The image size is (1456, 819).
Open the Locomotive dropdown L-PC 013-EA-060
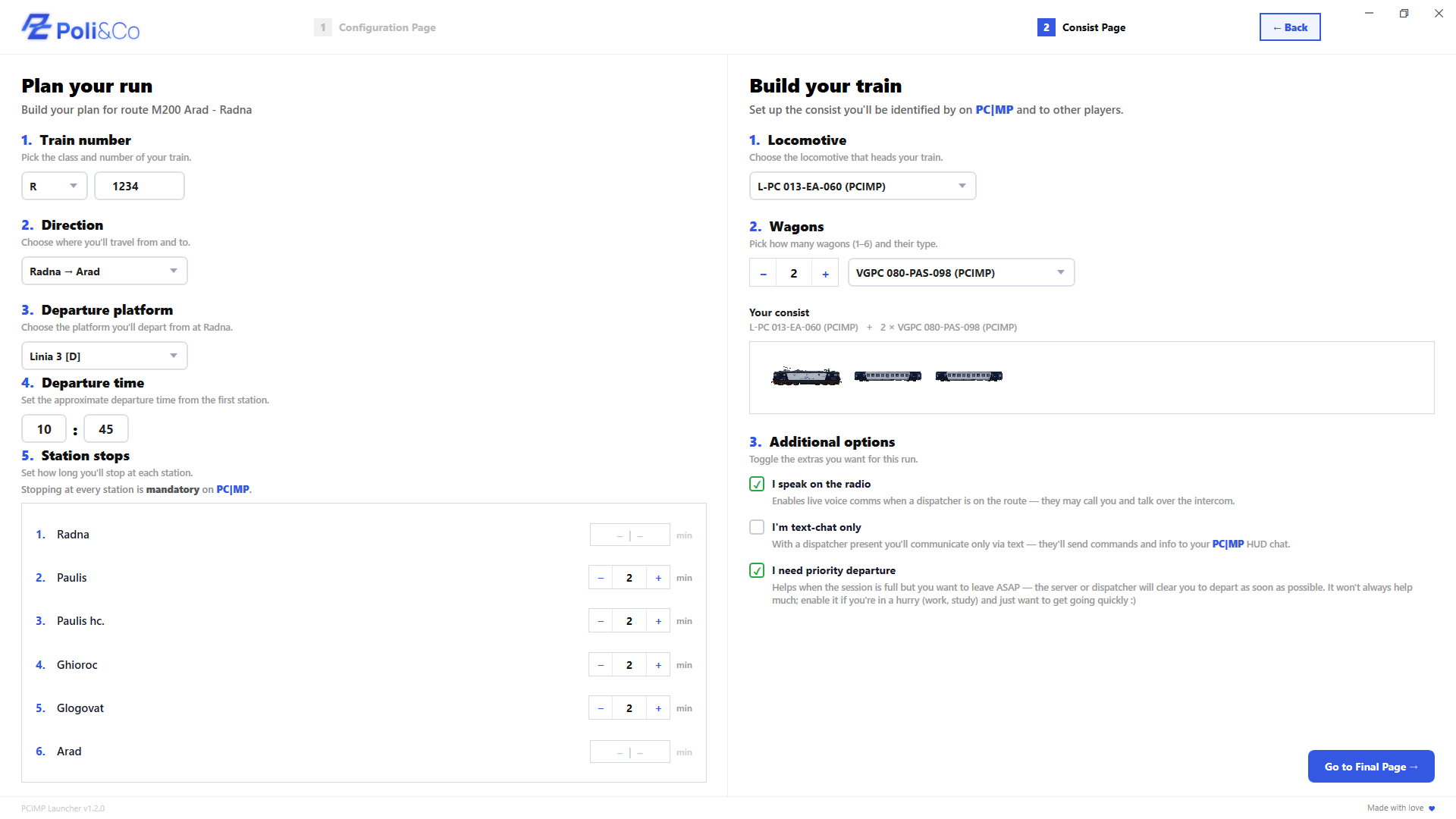coord(863,186)
